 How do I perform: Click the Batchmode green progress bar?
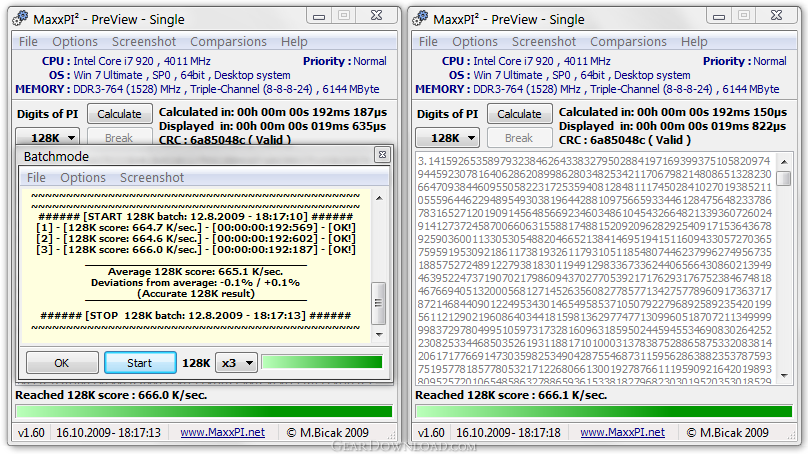(x=322, y=362)
